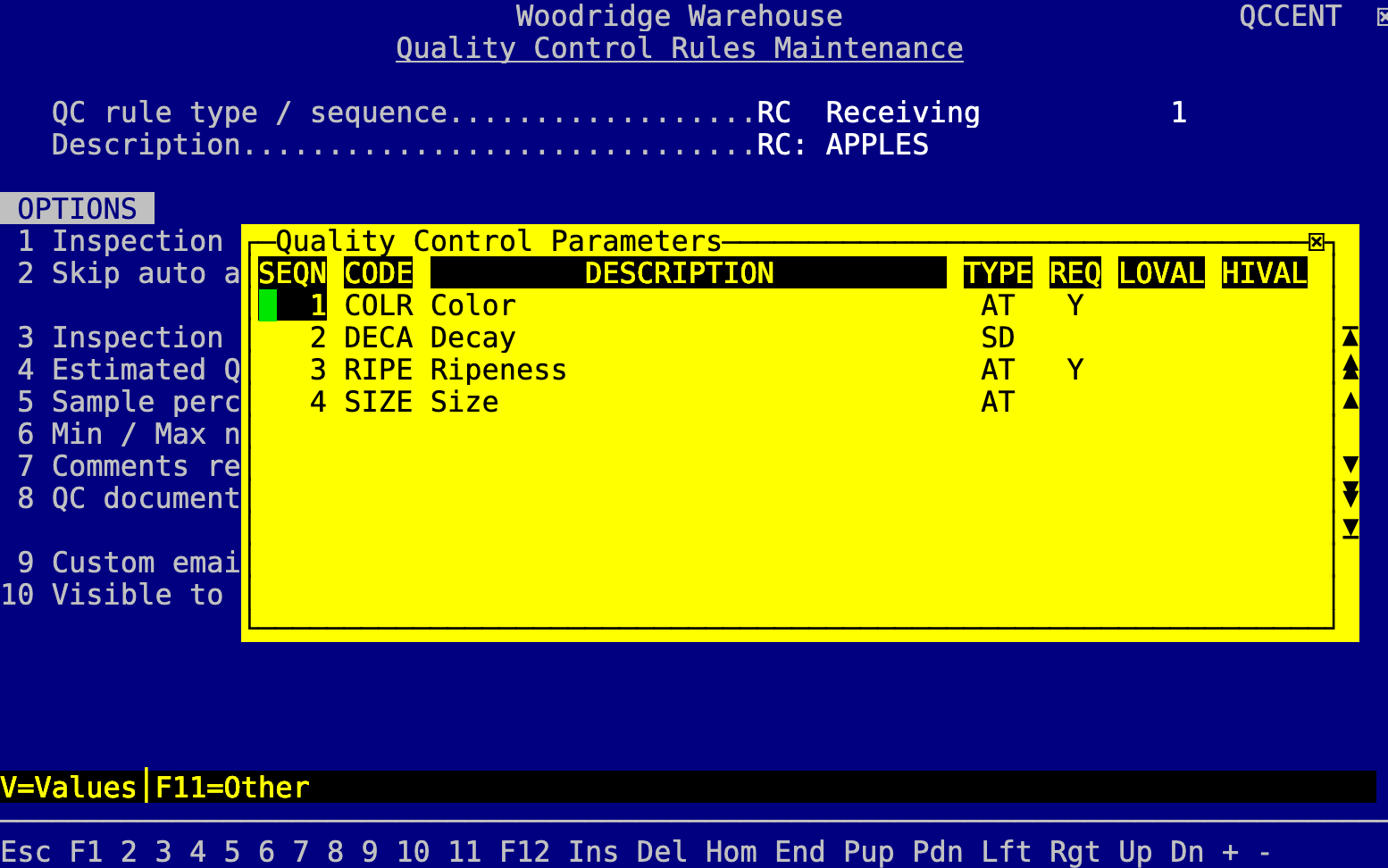Screen dimensions: 1388x868
Task: Click the single up arrow scroll icon
Action: tap(1350, 400)
